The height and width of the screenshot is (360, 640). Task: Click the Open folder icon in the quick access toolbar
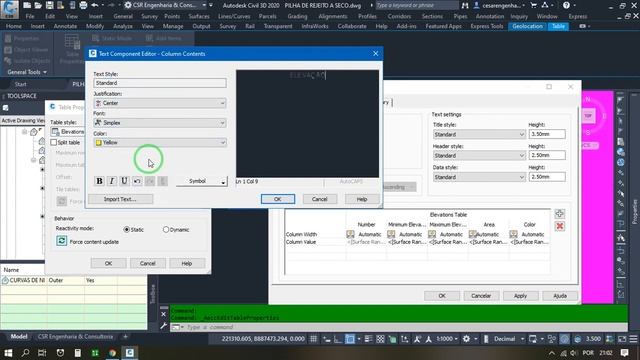[x=38, y=5]
